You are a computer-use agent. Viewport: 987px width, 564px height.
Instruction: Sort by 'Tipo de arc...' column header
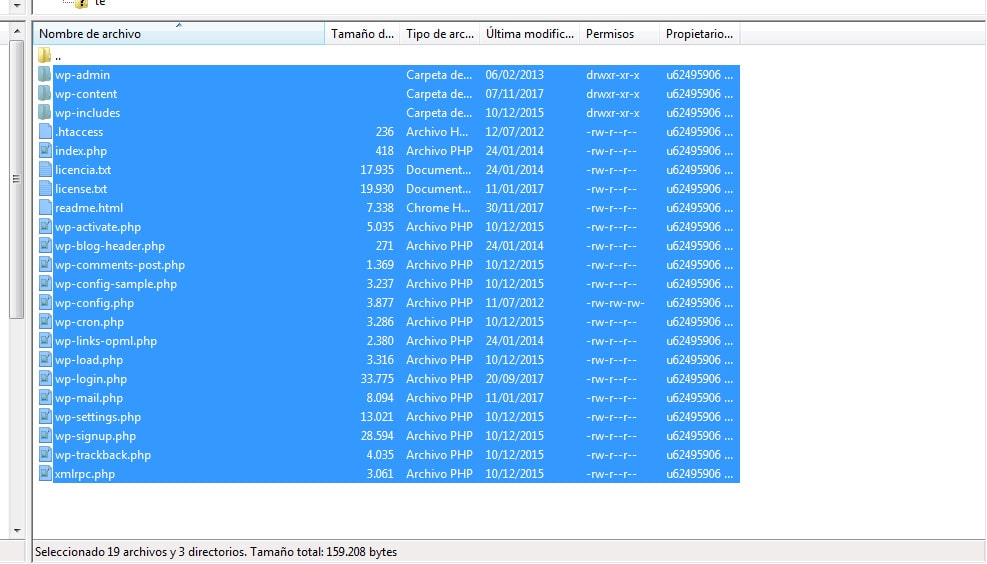[x=439, y=34]
